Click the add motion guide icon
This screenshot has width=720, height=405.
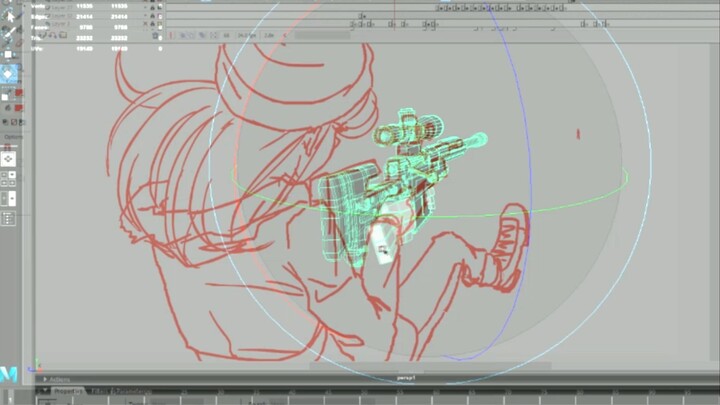point(53,35)
